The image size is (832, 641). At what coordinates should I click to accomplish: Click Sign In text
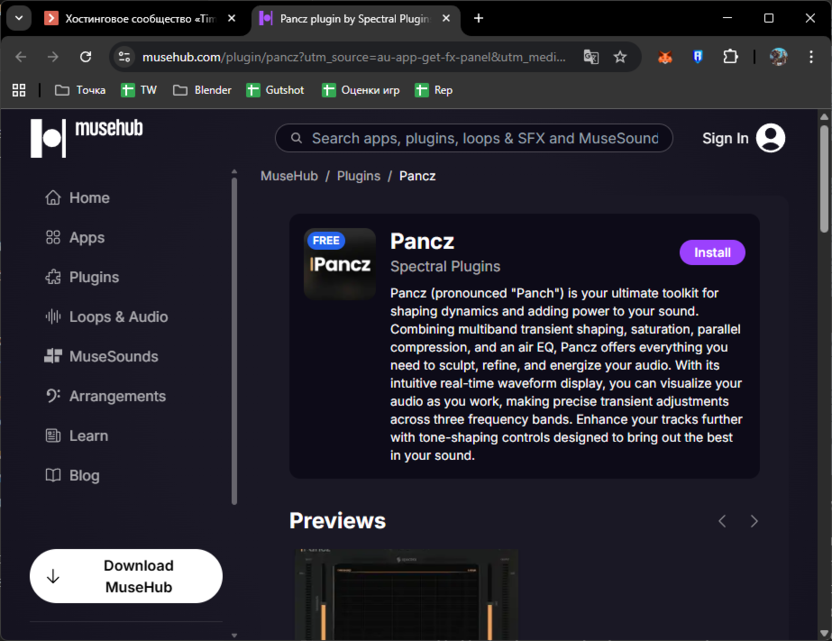(725, 138)
